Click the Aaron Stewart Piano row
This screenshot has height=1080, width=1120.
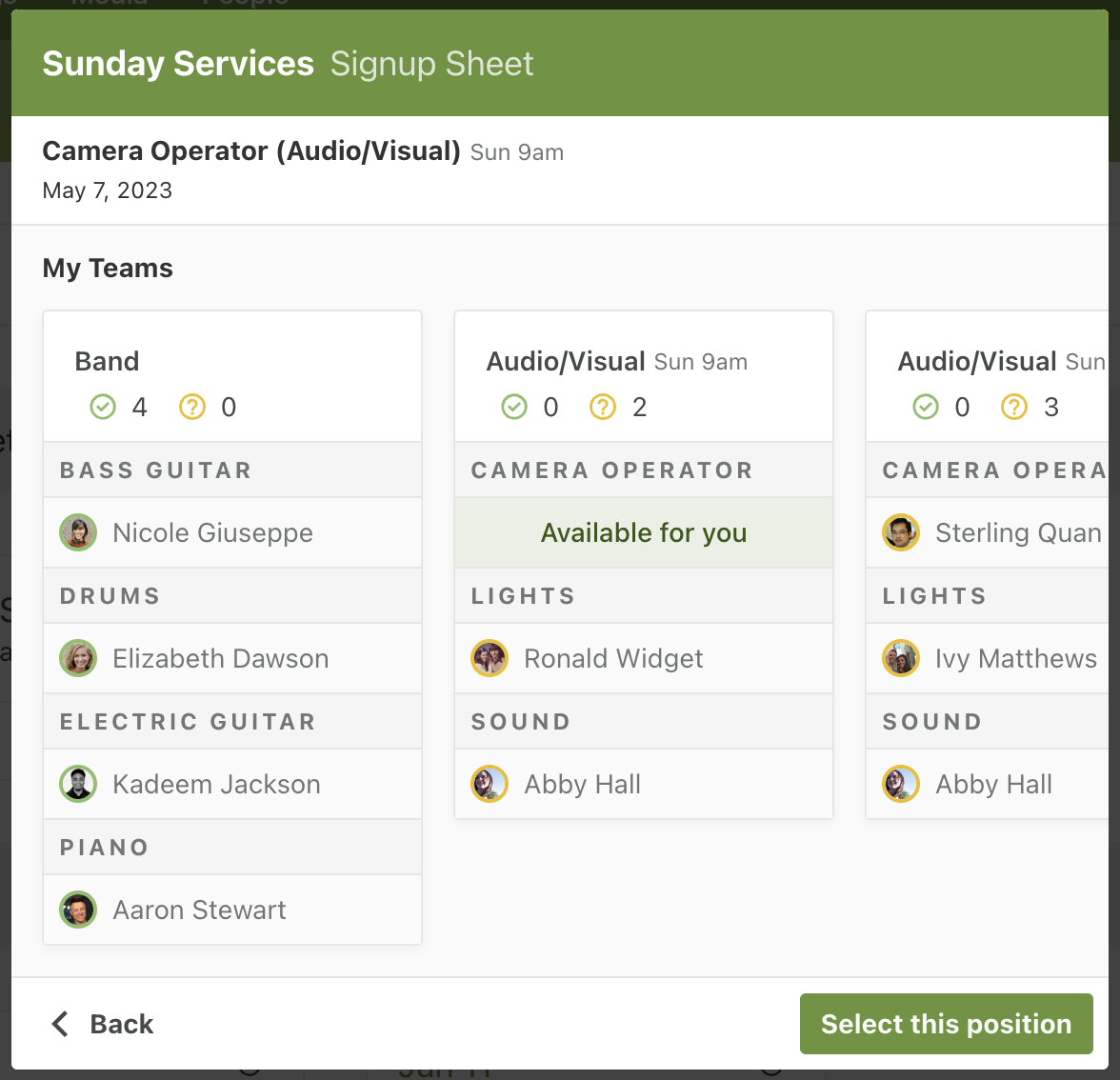pos(232,910)
